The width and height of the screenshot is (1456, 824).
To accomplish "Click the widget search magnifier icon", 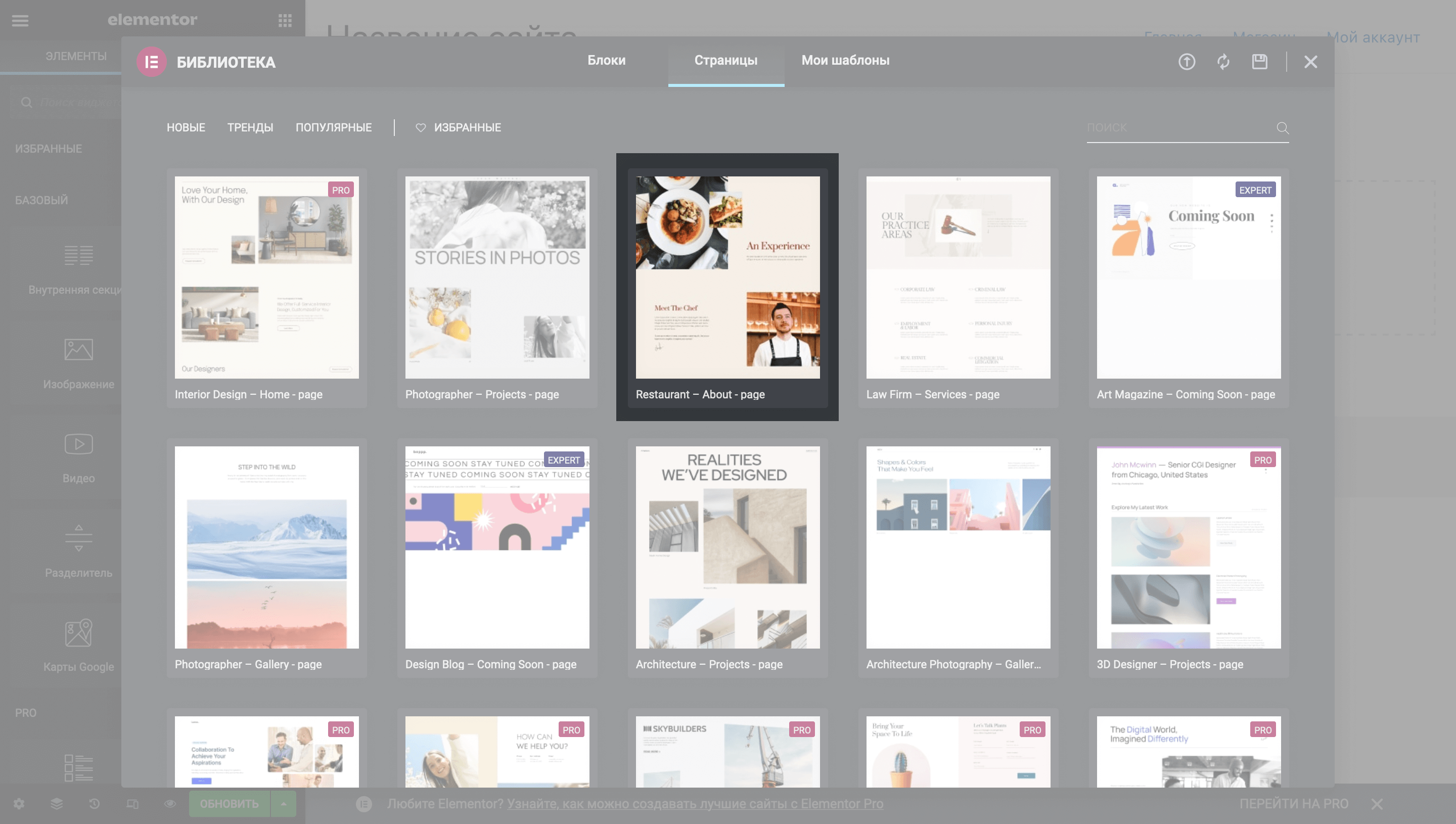I will click(x=27, y=103).
